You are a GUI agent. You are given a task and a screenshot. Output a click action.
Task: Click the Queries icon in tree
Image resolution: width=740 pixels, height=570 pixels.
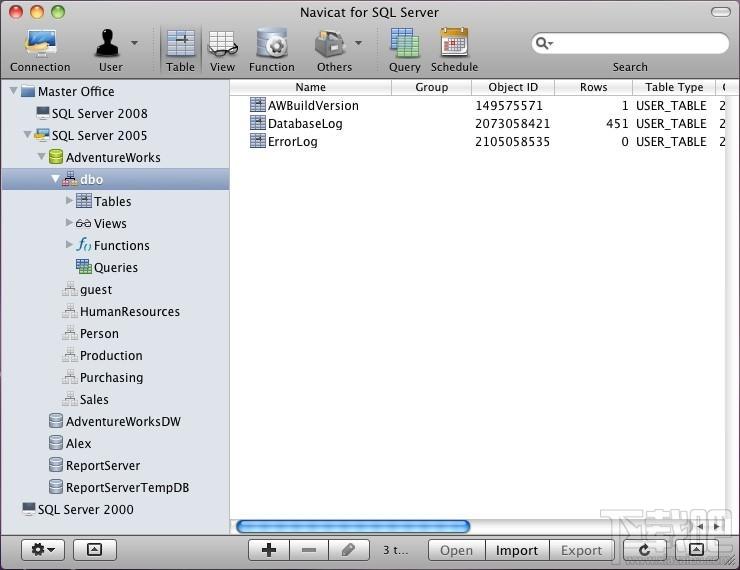pyautogui.click(x=84, y=267)
